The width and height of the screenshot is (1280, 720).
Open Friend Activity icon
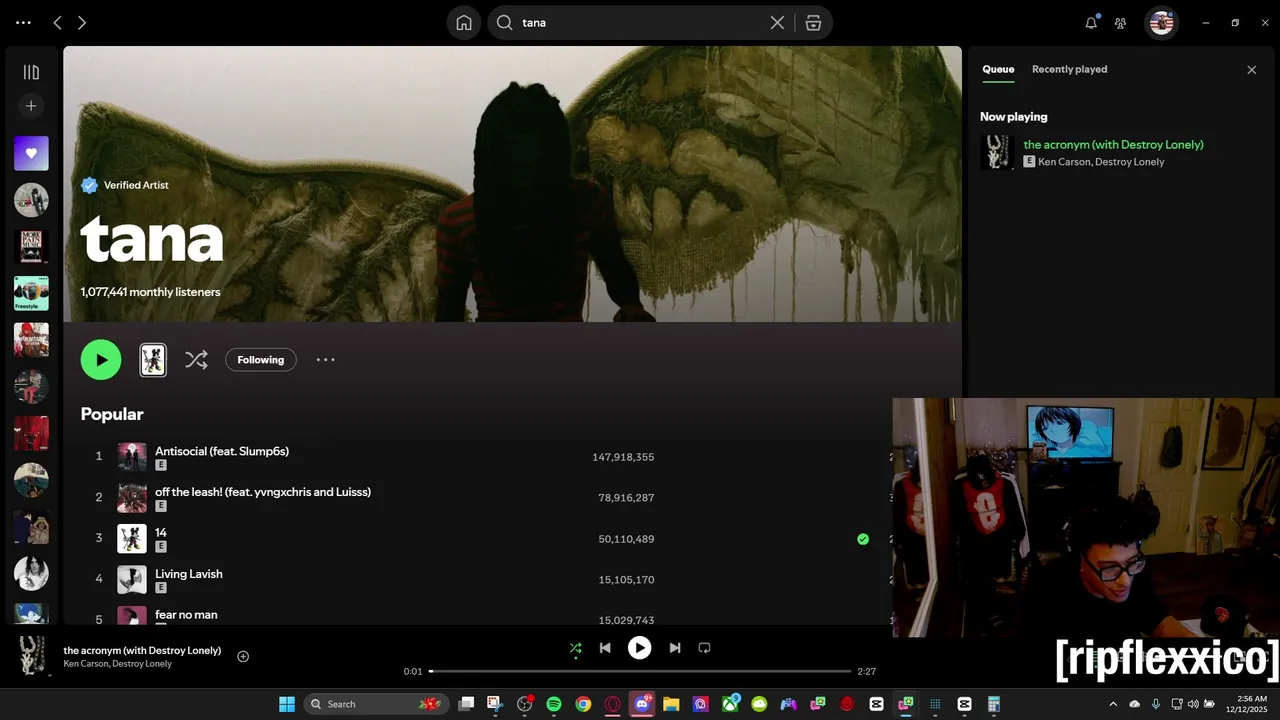pos(1121,23)
